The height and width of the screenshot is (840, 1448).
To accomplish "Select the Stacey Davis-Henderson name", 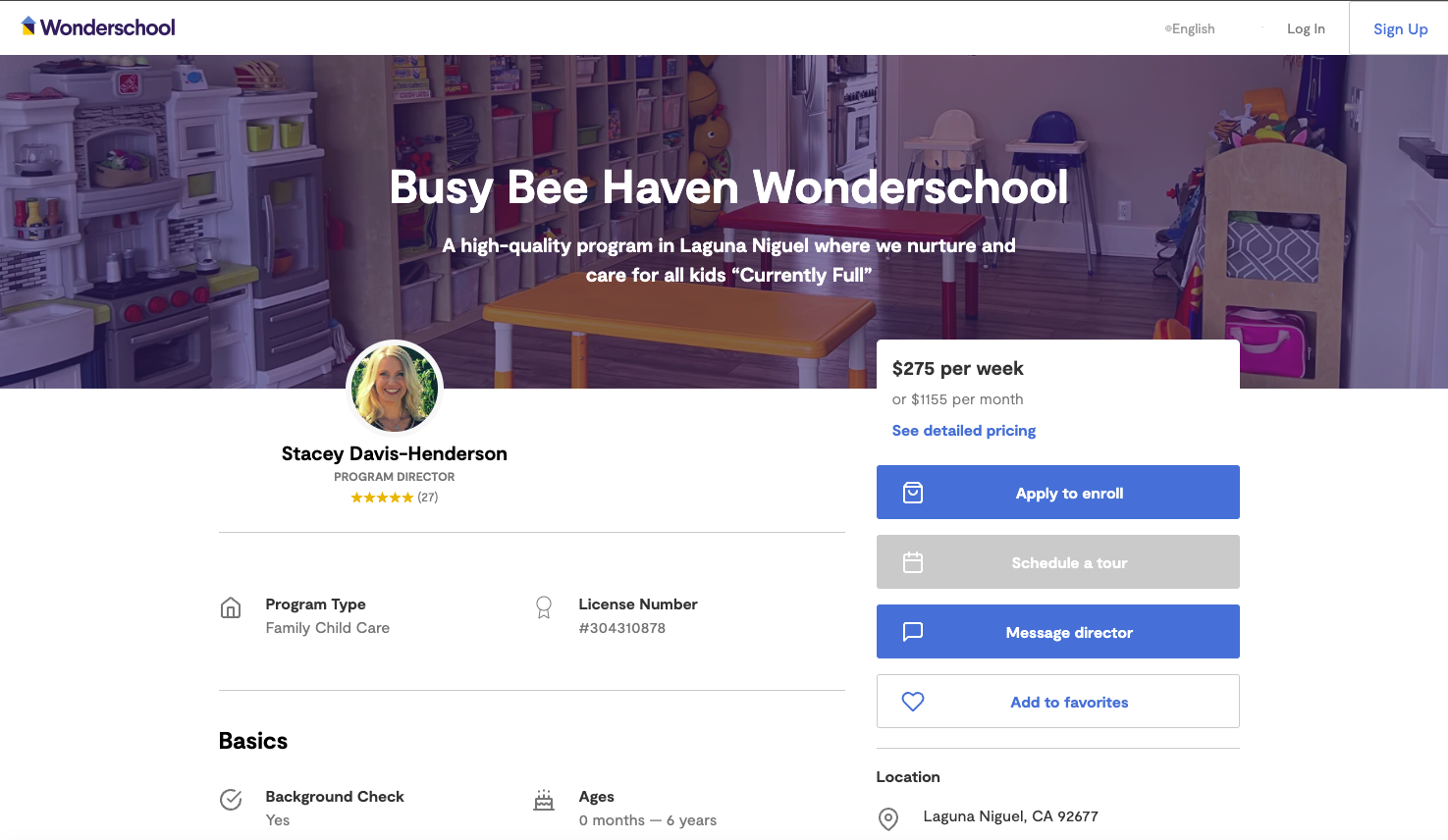I will 395,453.
